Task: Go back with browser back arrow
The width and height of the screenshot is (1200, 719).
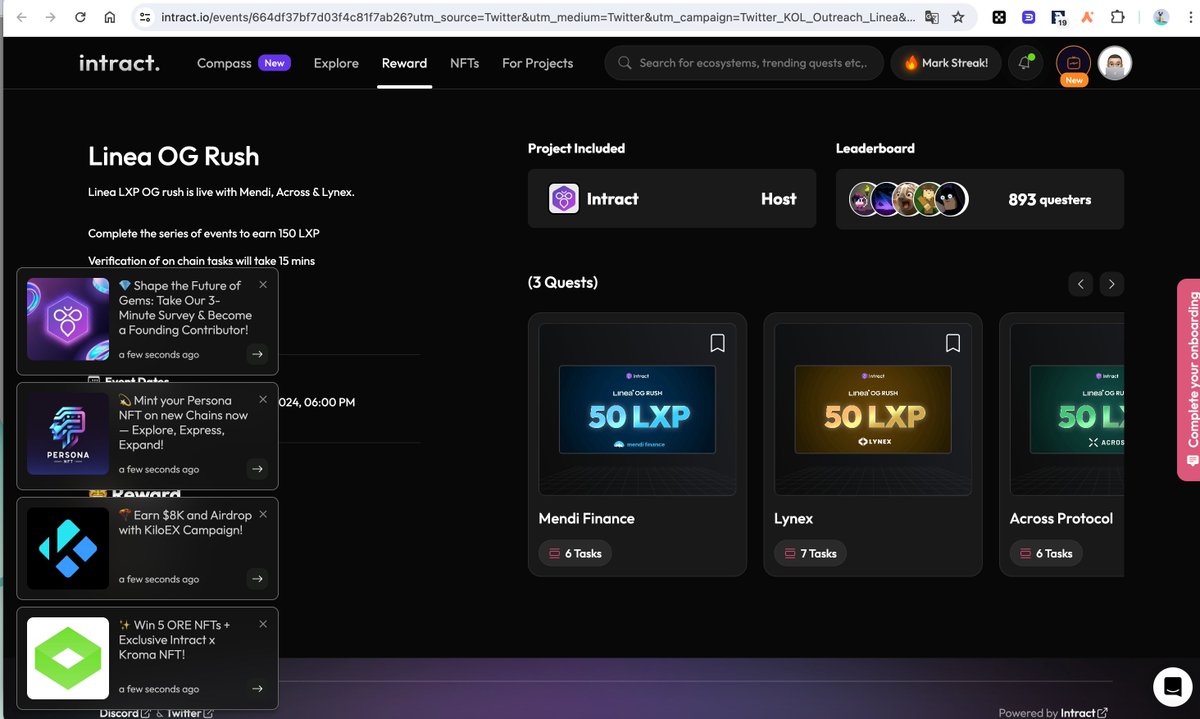Action: click(20, 17)
